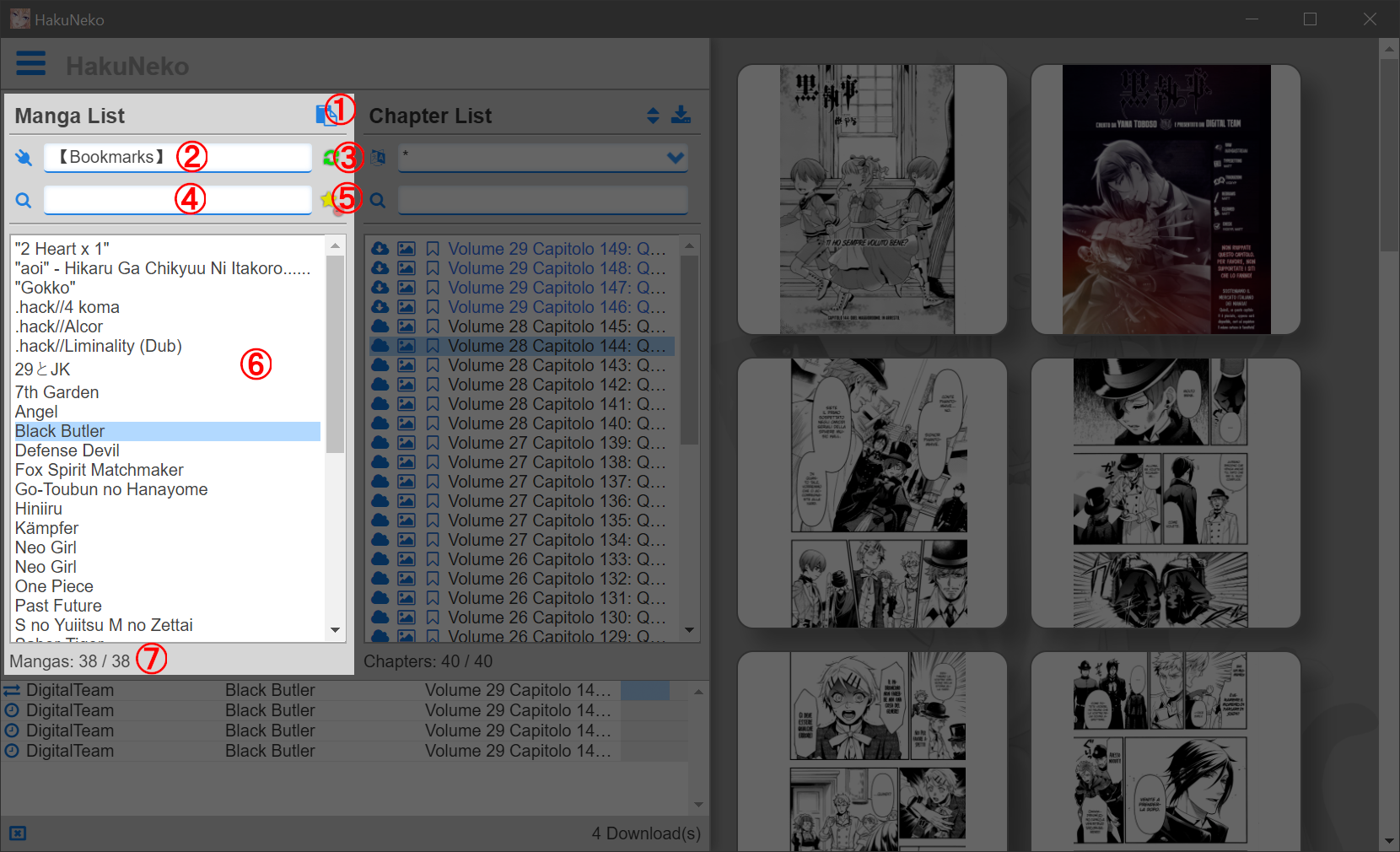
Task: Click the cloud icon for Capitolo 145
Action: pyautogui.click(x=380, y=326)
